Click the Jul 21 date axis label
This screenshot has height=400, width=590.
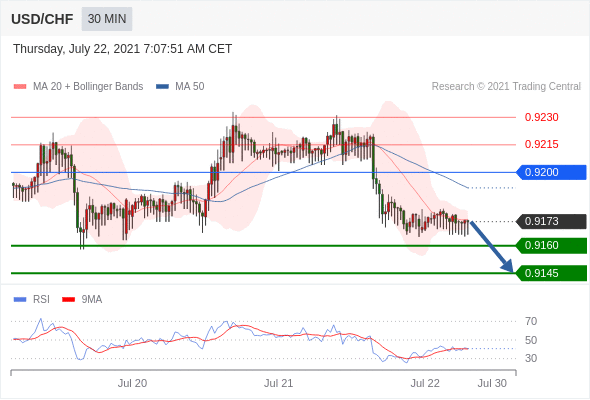[278, 383]
